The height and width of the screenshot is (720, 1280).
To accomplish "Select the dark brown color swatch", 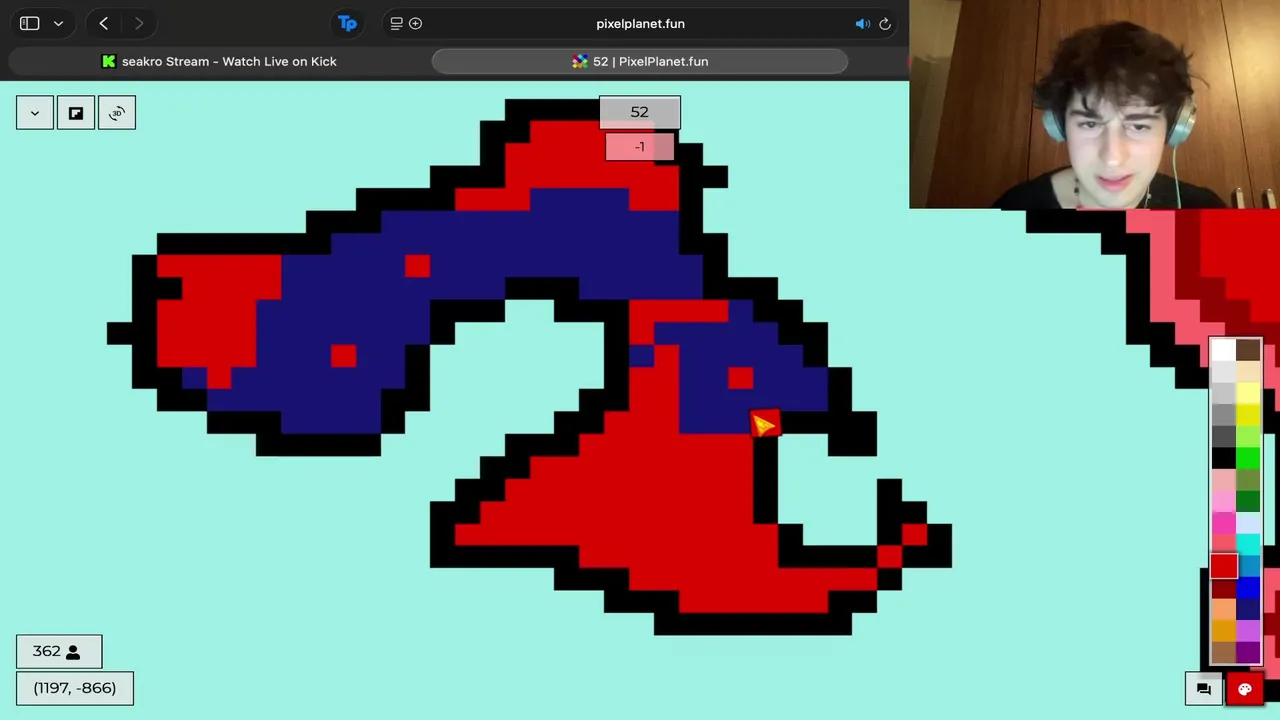I will 1248,350.
